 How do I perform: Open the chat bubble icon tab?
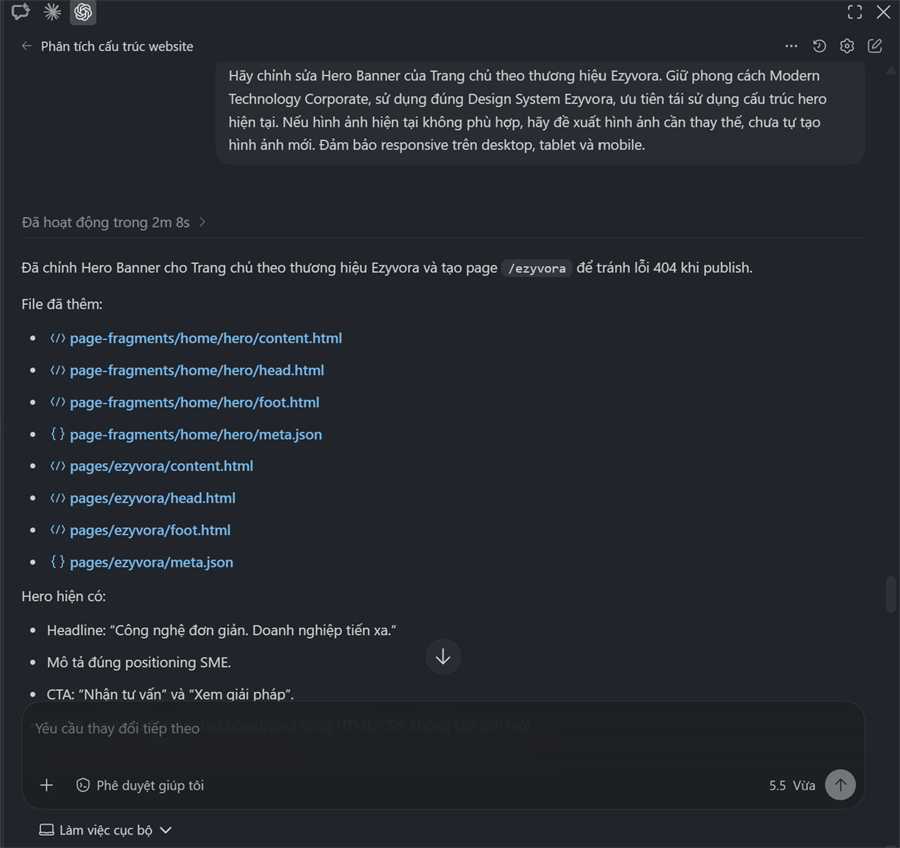(21, 11)
